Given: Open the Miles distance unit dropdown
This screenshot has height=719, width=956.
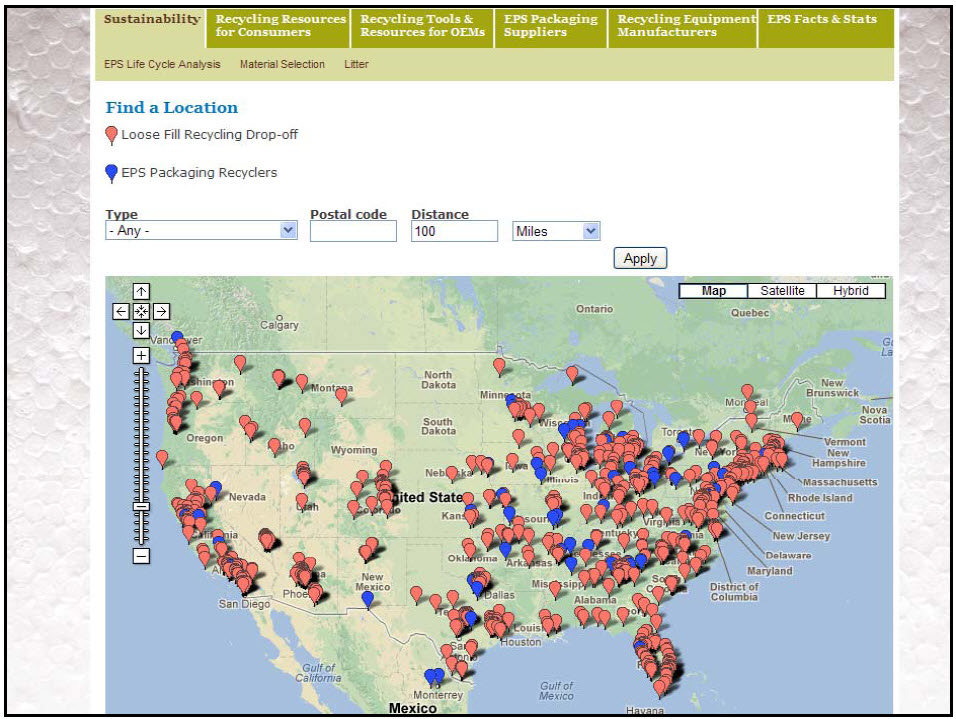Looking at the screenshot, I should tap(556, 231).
